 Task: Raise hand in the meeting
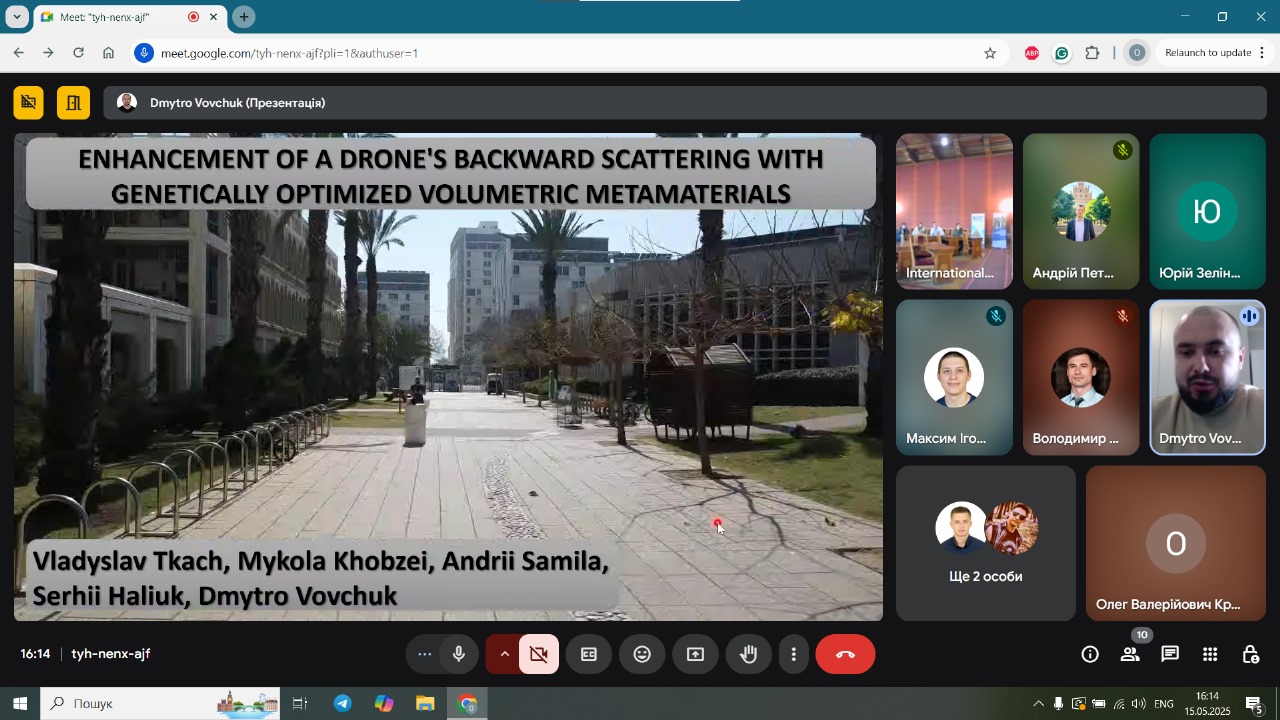tap(748, 654)
